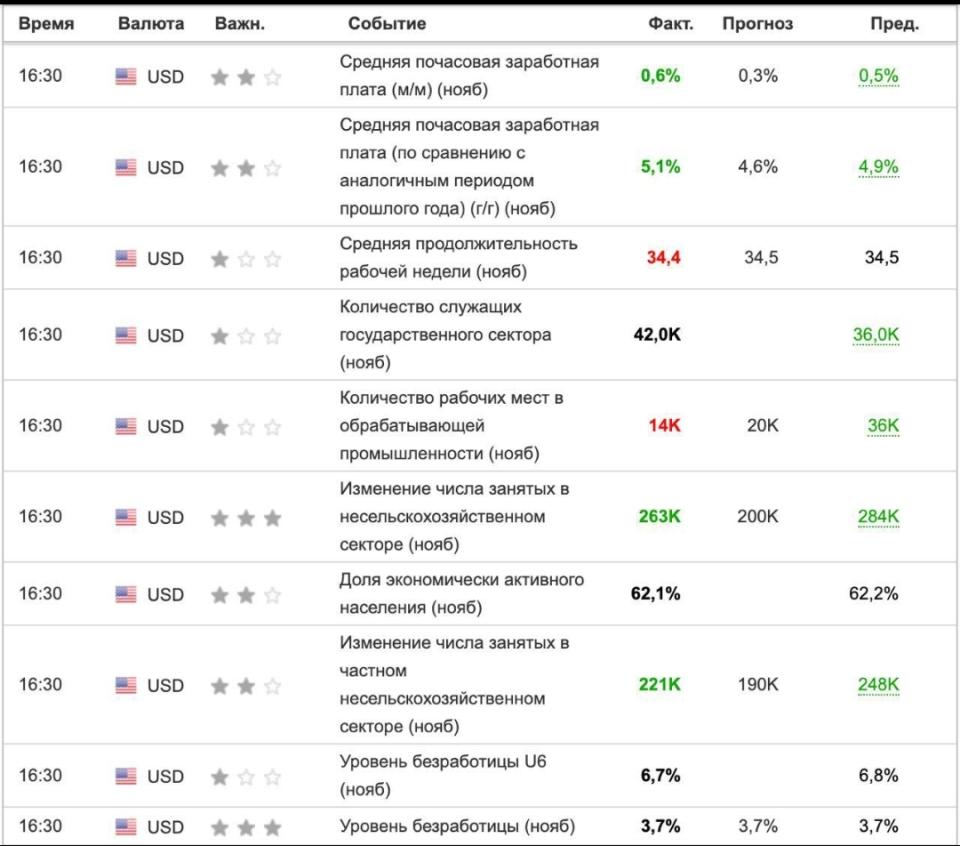Click the Важн. column header
960x846 pixels.
point(240,24)
